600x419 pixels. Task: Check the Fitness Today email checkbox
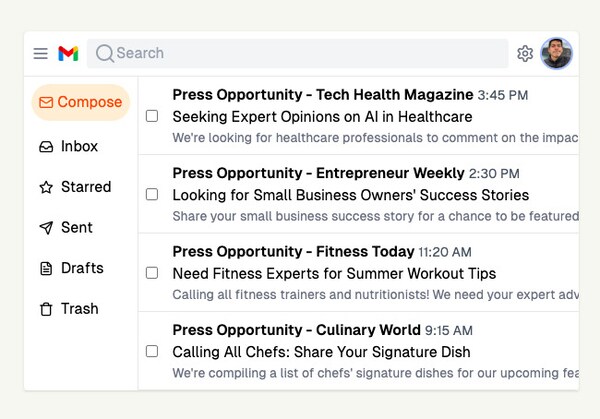coord(152,272)
